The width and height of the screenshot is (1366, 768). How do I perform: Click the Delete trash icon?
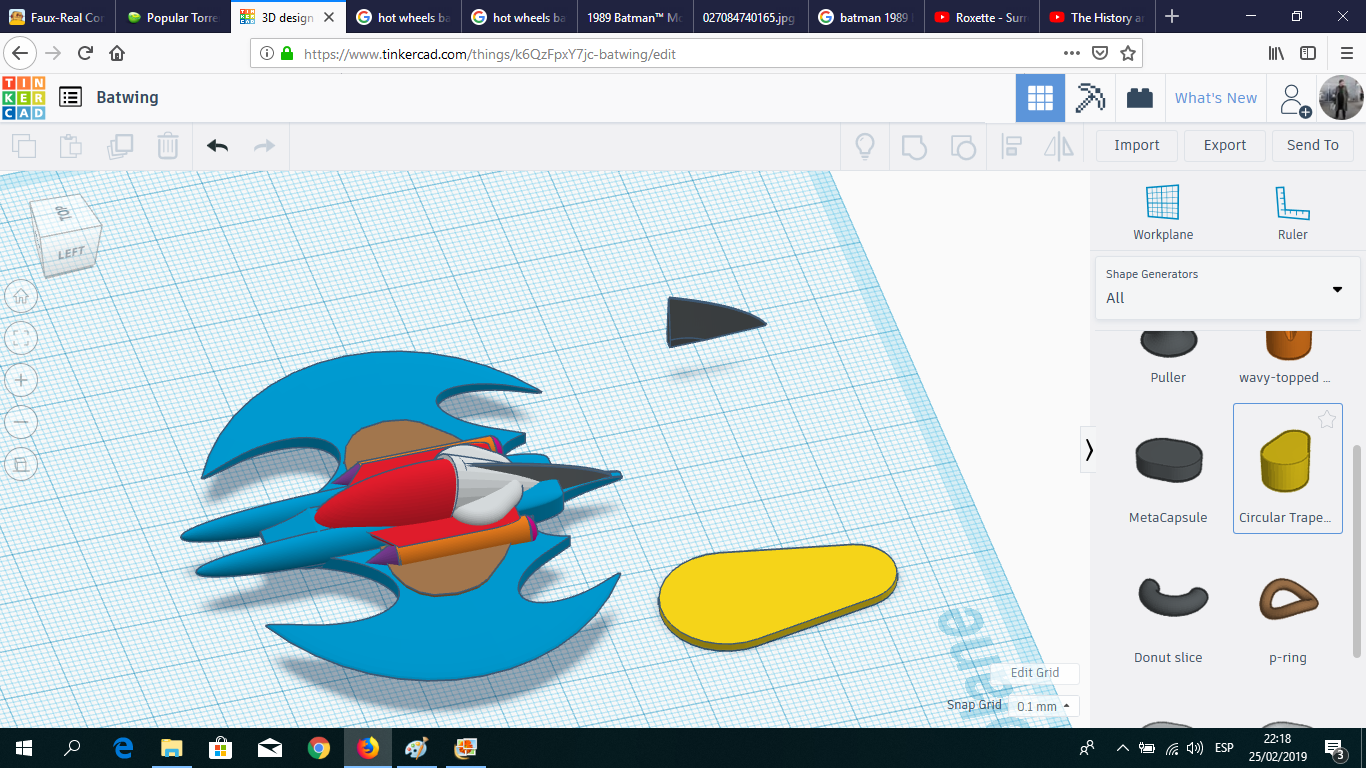tap(168, 146)
